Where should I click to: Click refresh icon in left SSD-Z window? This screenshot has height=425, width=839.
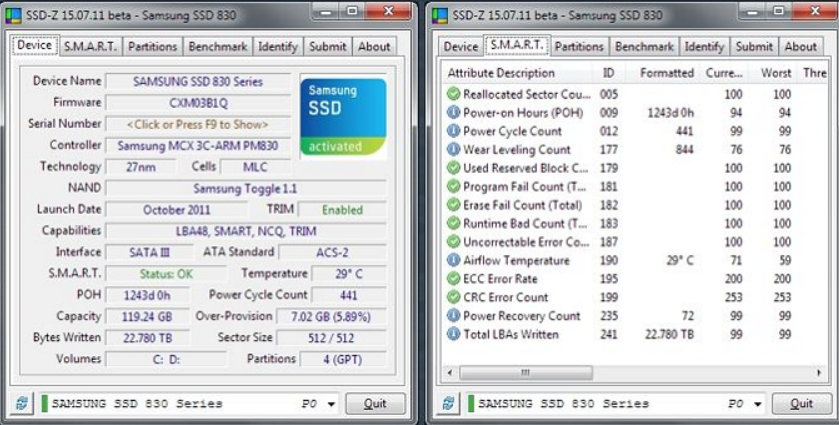22,404
